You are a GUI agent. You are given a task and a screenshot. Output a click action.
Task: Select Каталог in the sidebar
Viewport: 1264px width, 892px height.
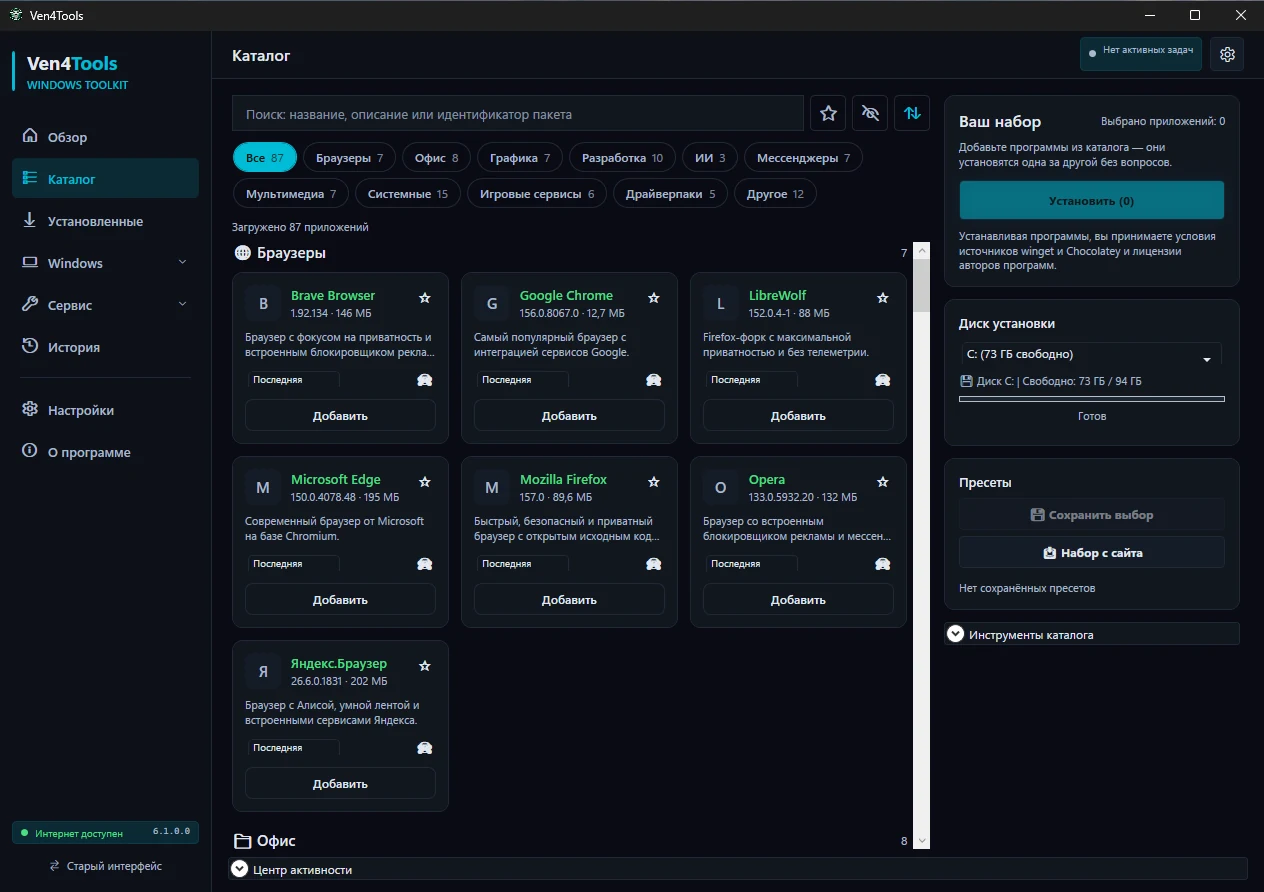(x=105, y=179)
